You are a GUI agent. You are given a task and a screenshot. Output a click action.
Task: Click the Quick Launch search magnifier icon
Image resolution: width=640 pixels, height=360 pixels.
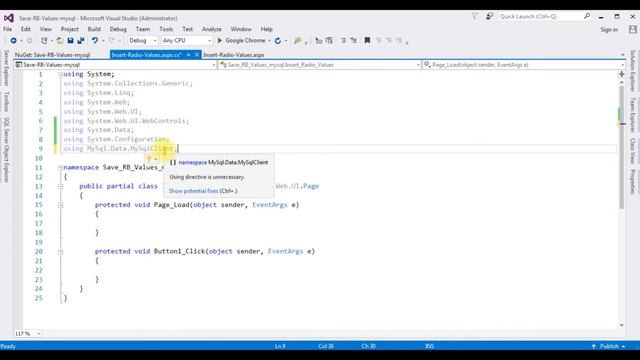(x=587, y=16)
